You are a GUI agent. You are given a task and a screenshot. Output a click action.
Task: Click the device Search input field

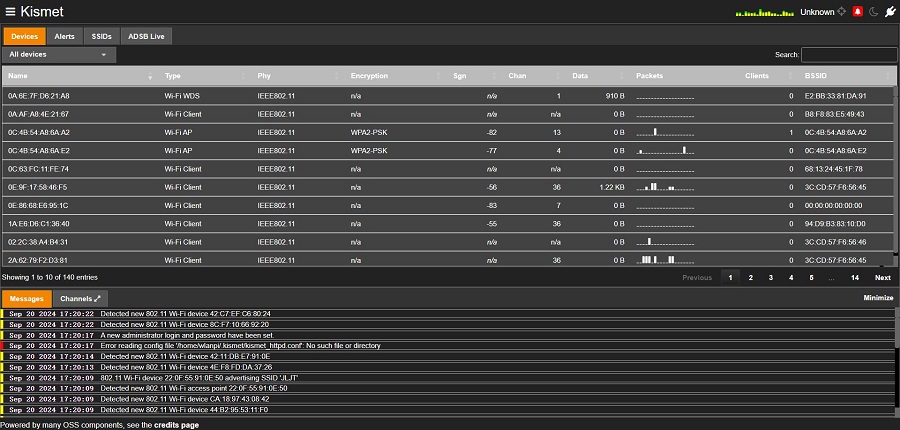[x=848, y=55]
